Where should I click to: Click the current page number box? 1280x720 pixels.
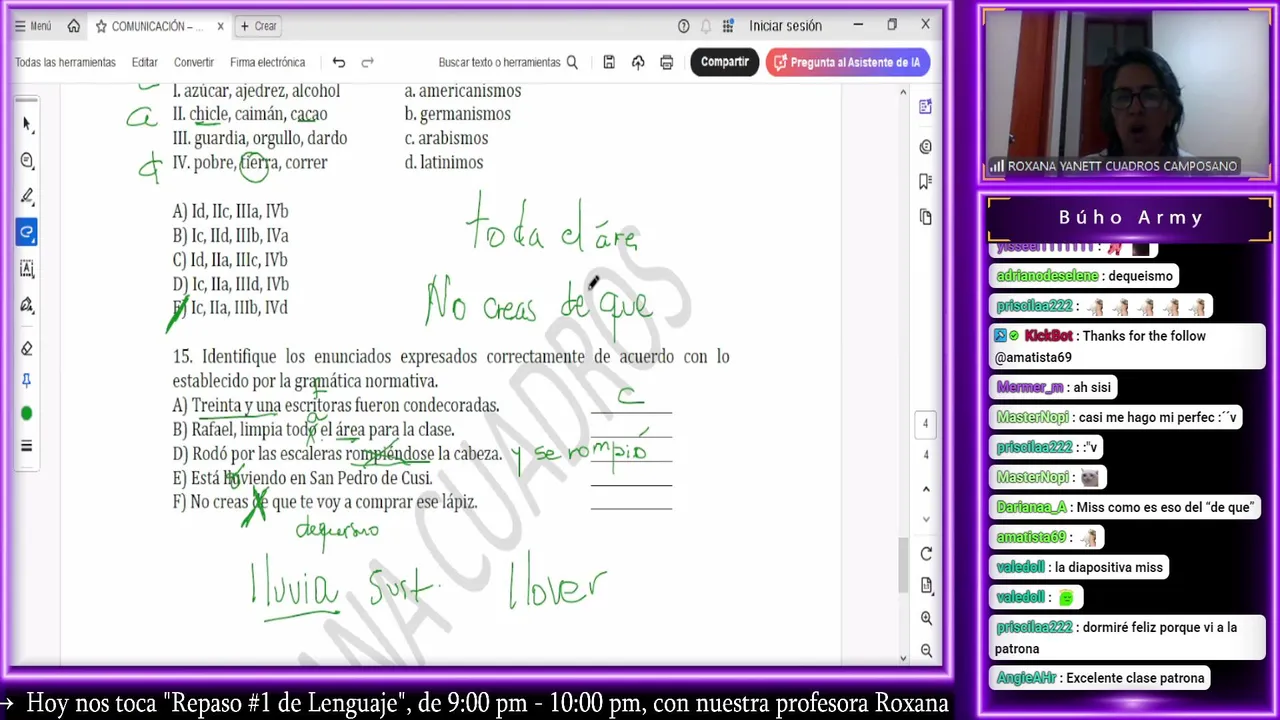point(925,424)
